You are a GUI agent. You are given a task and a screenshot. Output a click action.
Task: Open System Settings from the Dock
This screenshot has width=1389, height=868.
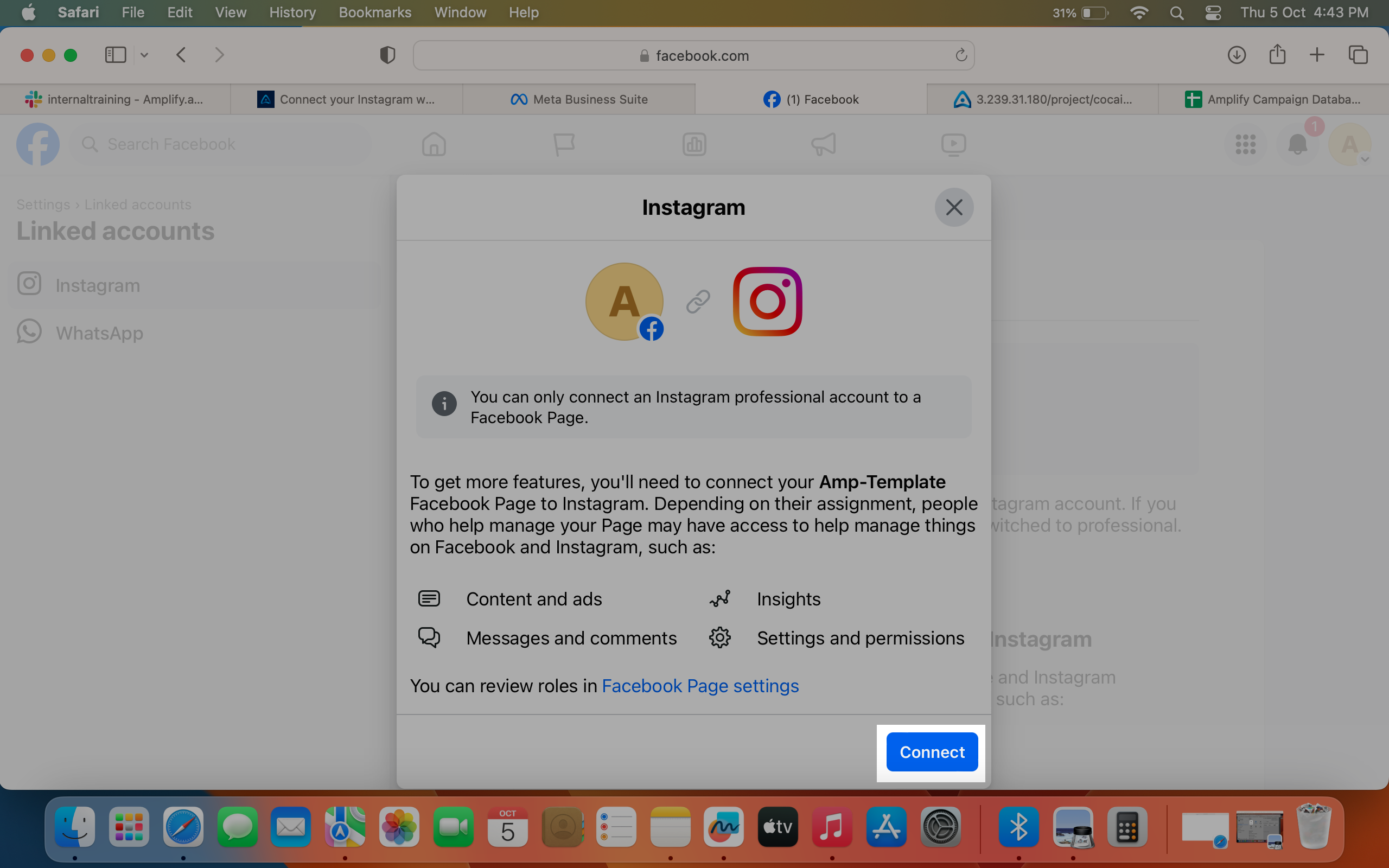(940, 827)
